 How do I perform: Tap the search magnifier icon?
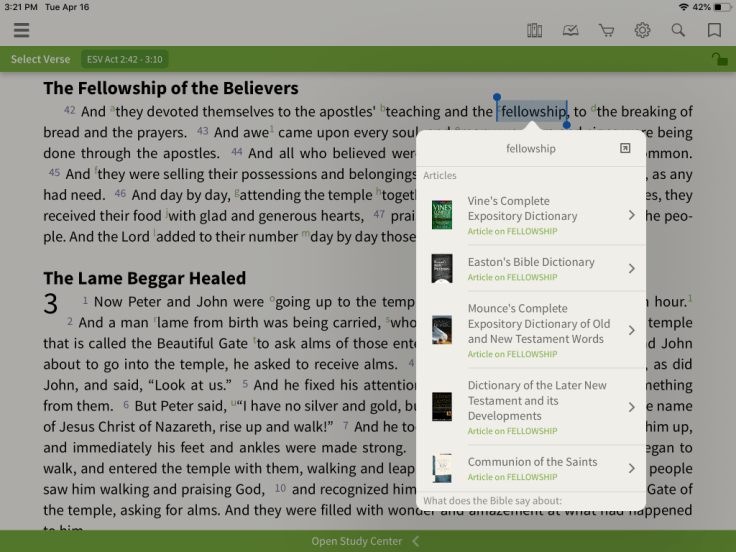tap(678, 30)
